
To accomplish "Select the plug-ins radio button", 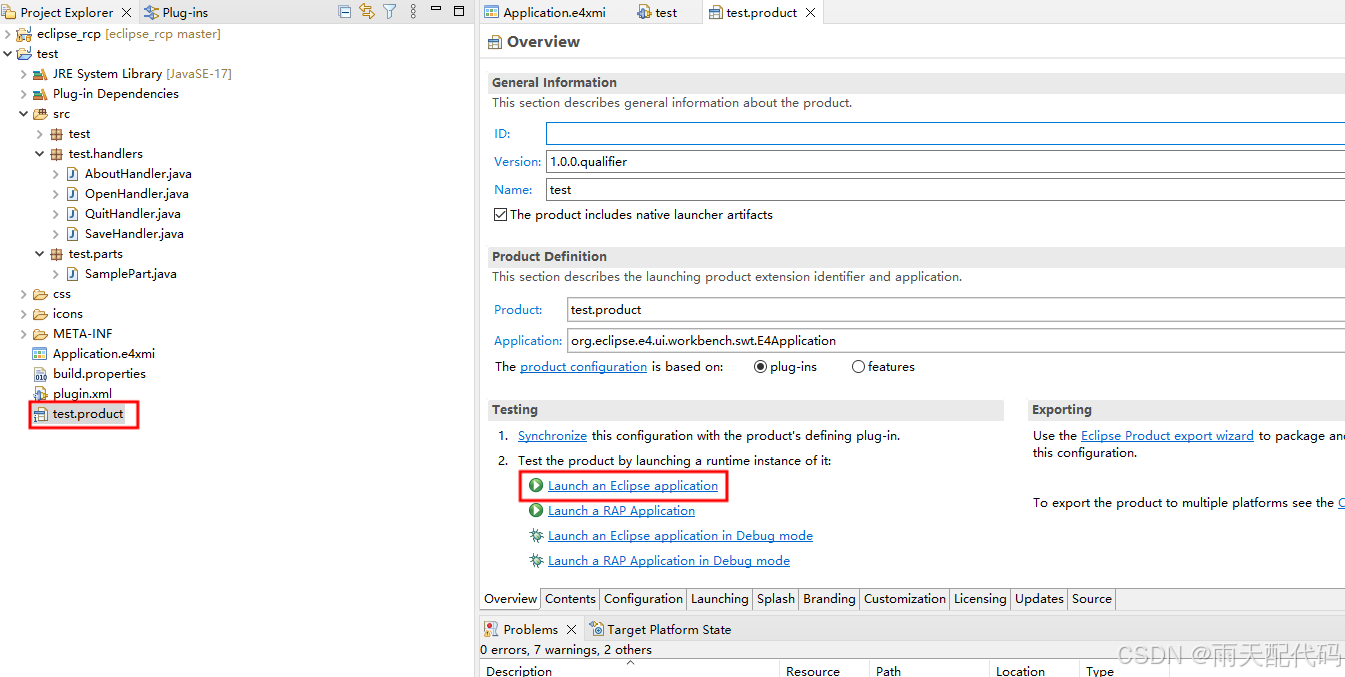I will pos(760,367).
